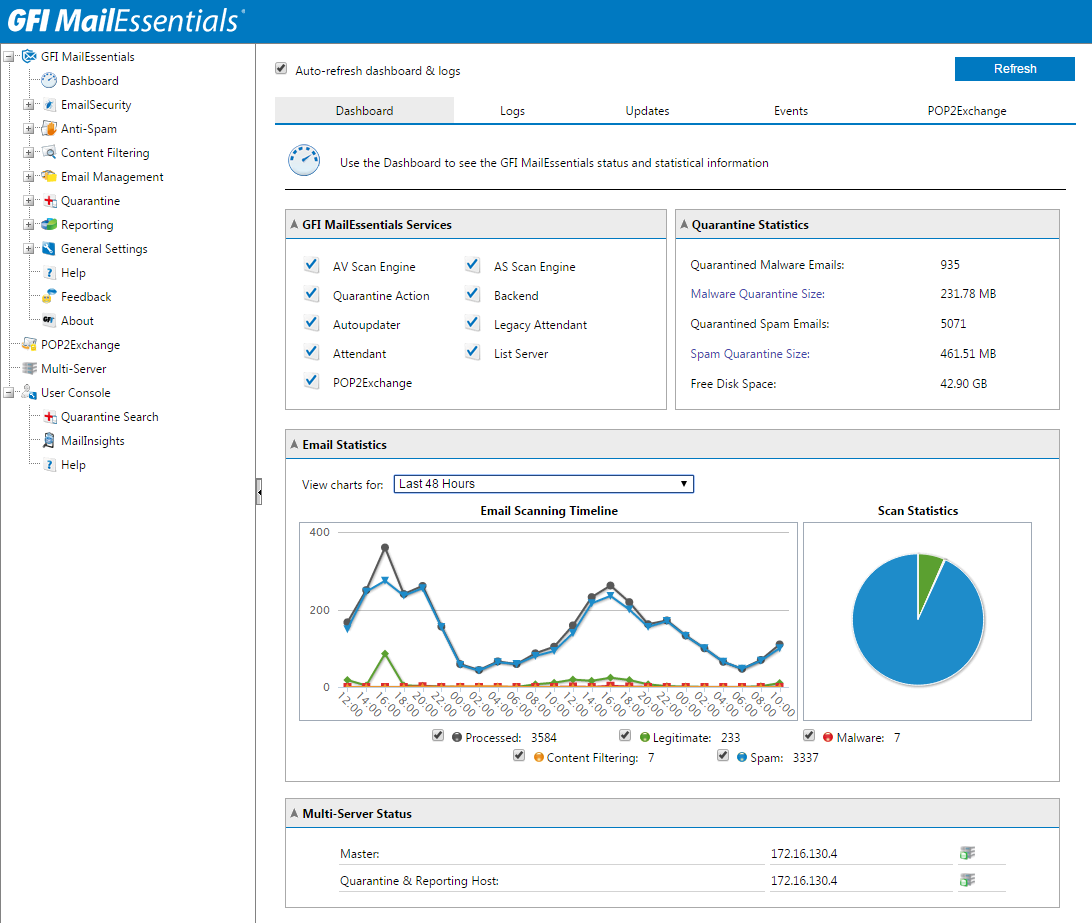This screenshot has width=1092, height=923.
Task: Open the Malware Quarantine Size link
Action: [758, 294]
